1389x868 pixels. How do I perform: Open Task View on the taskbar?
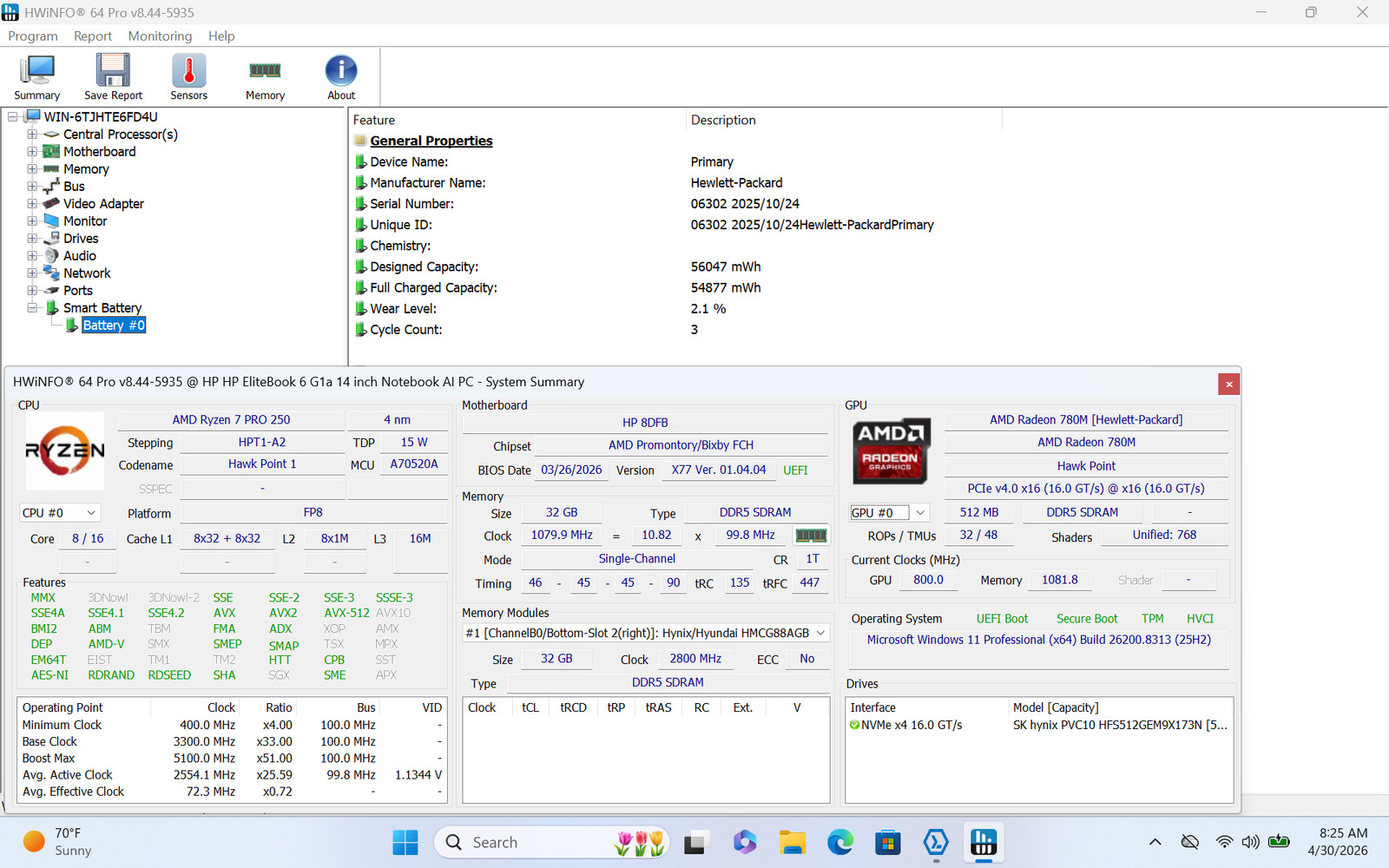click(x=696, y=842)
